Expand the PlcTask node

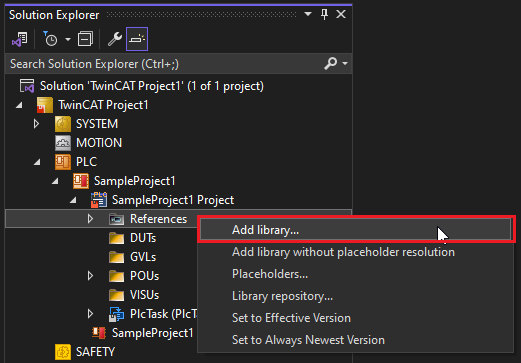coord(90,314)
